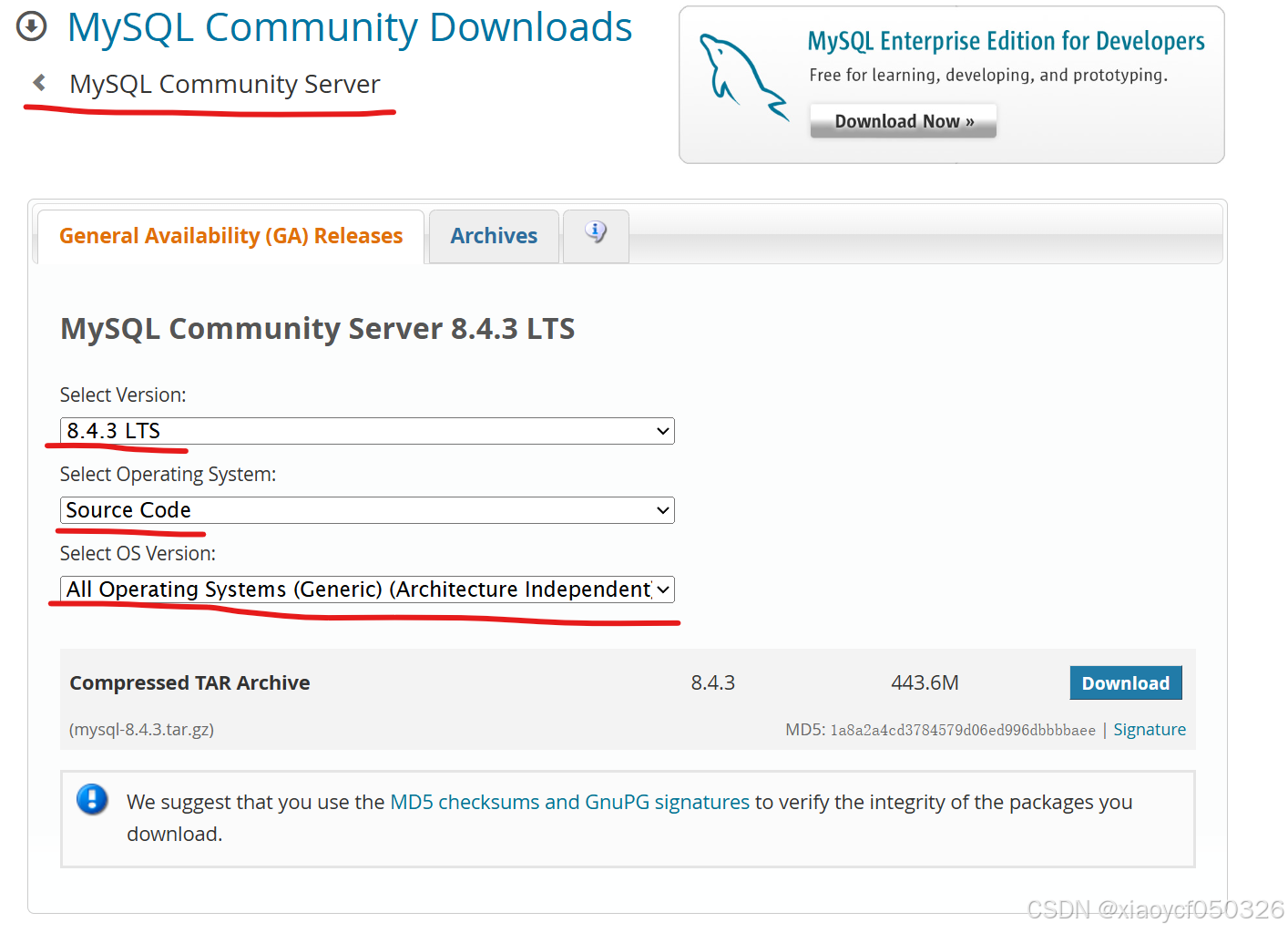
Task: Click the Compressed TAR Archive label
Action: (x=189, y=682)
